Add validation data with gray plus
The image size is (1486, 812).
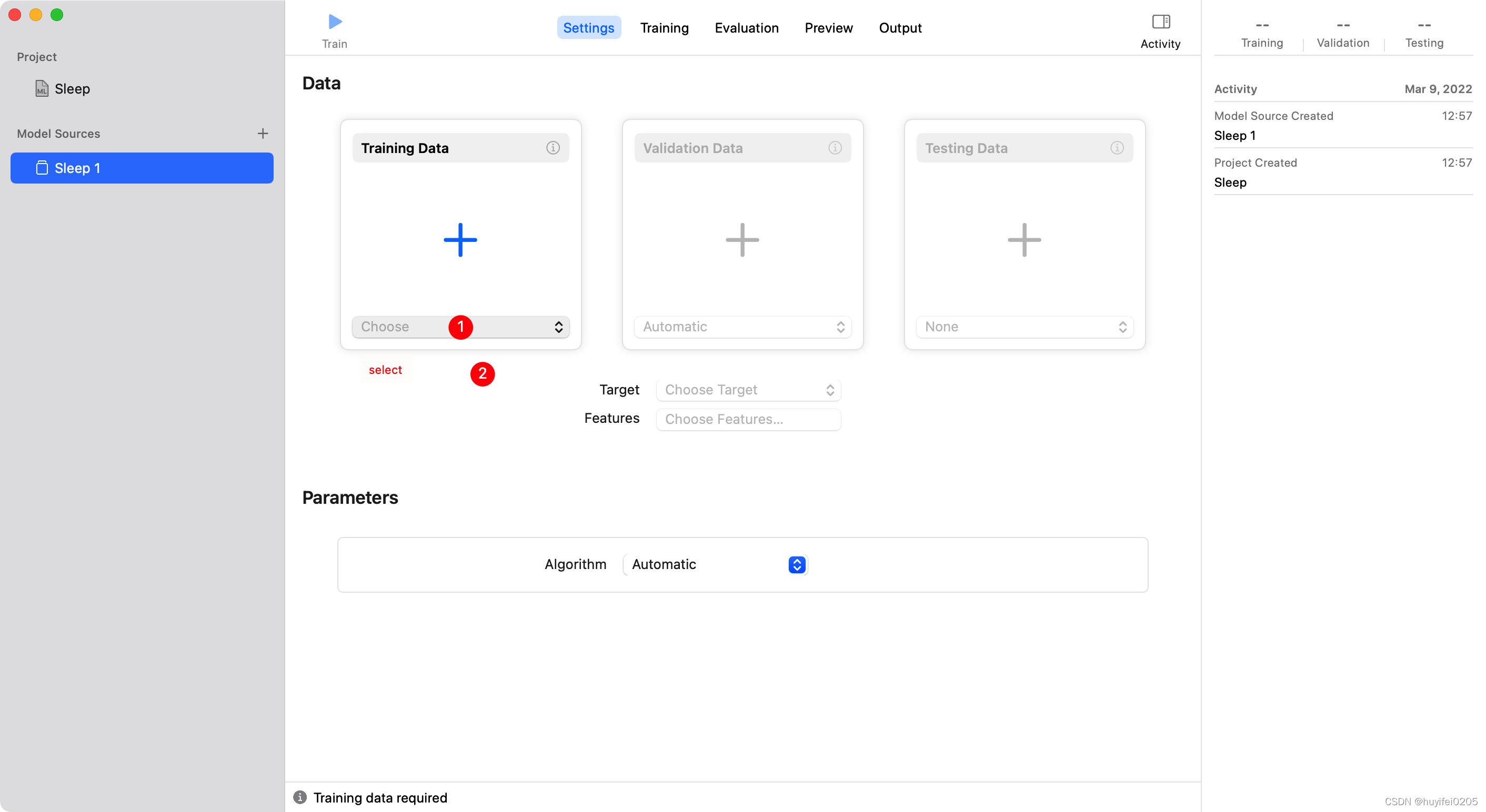coord(742,240)
